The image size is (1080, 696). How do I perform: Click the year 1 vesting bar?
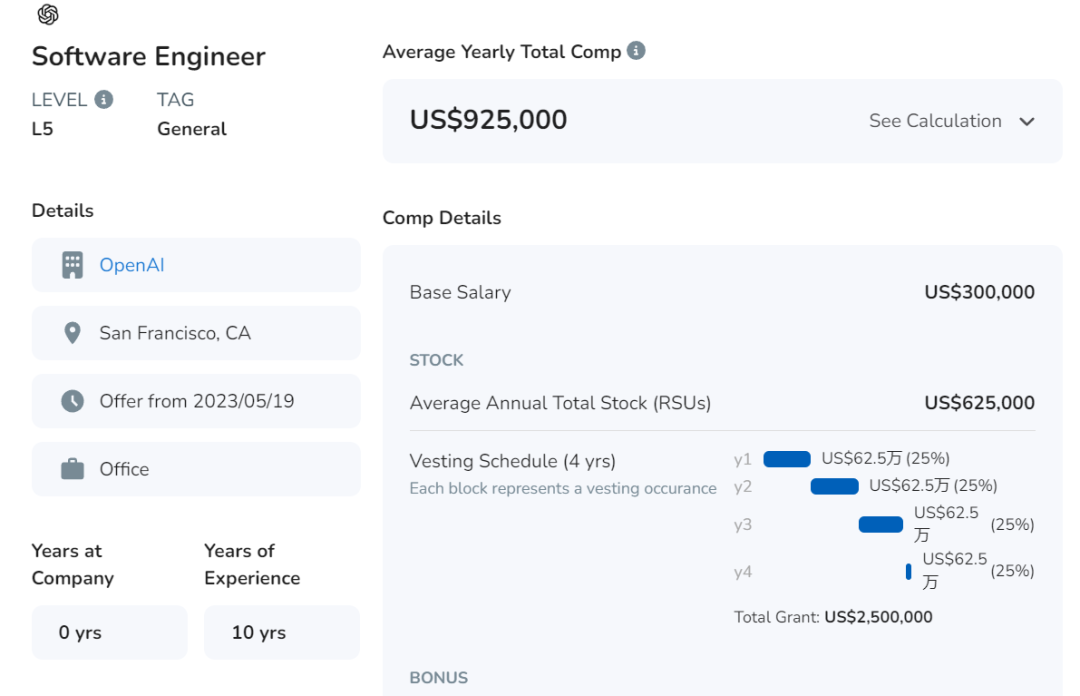[787, 459]
